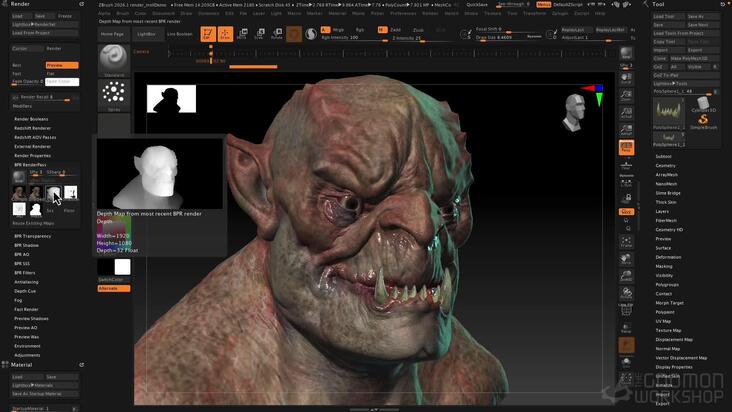732x412 pixels.
Task: Select the PolySphere1_1 tool thumbnail
Action: pyautogui.click(x=669, y=112)
